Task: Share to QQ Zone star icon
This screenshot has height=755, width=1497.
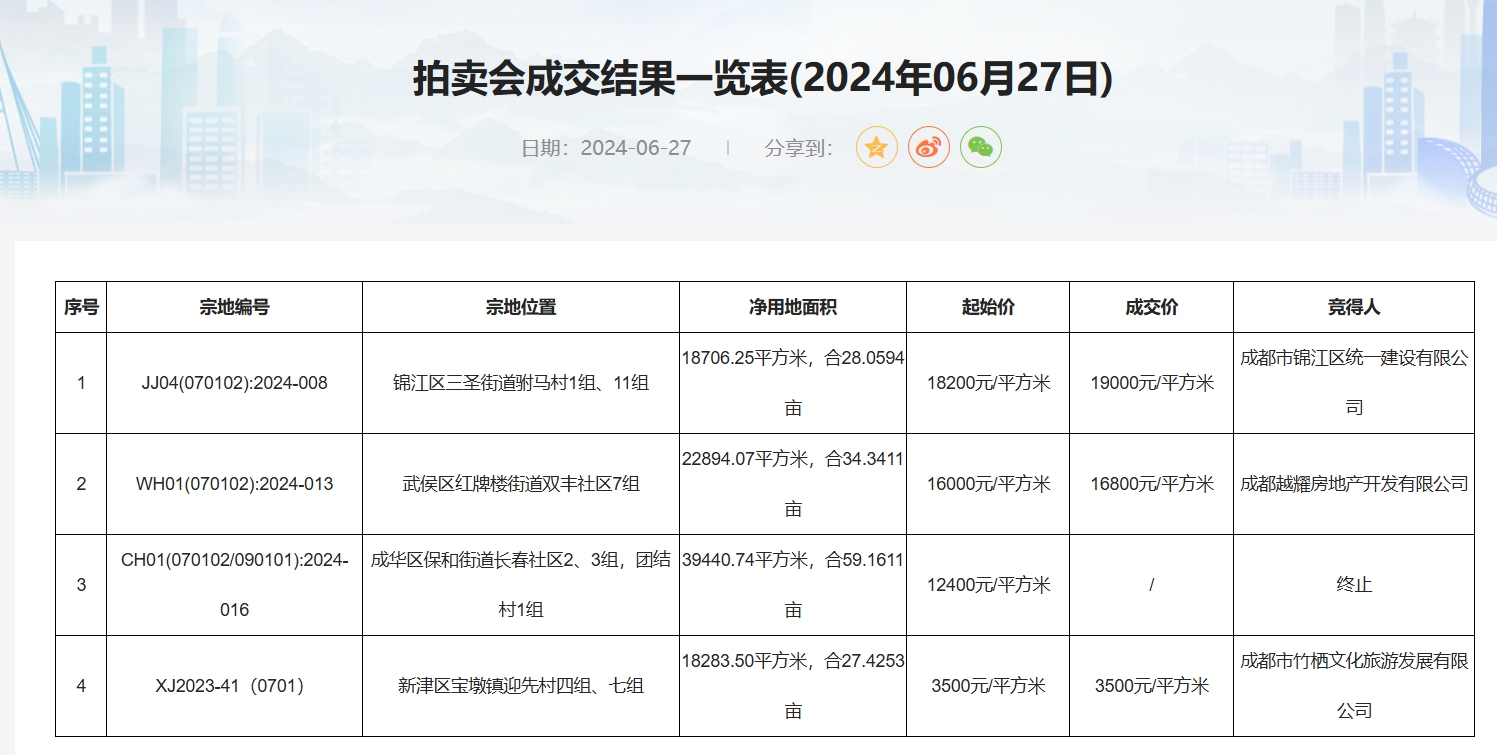Action: click(876, 148)
